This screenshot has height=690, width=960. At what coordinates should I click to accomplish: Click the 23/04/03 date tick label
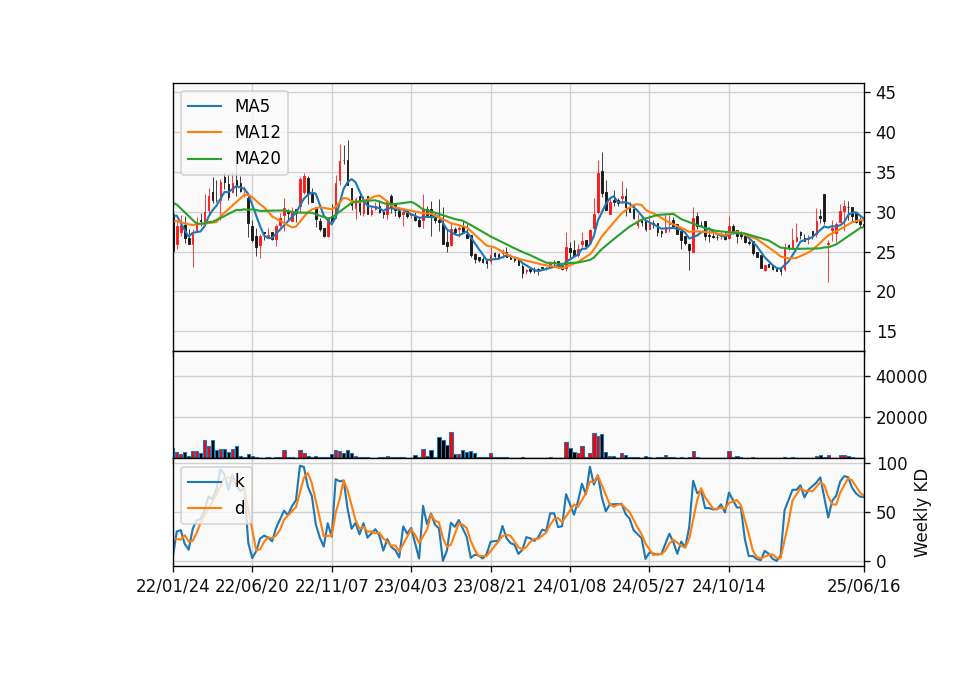(410, 586)
